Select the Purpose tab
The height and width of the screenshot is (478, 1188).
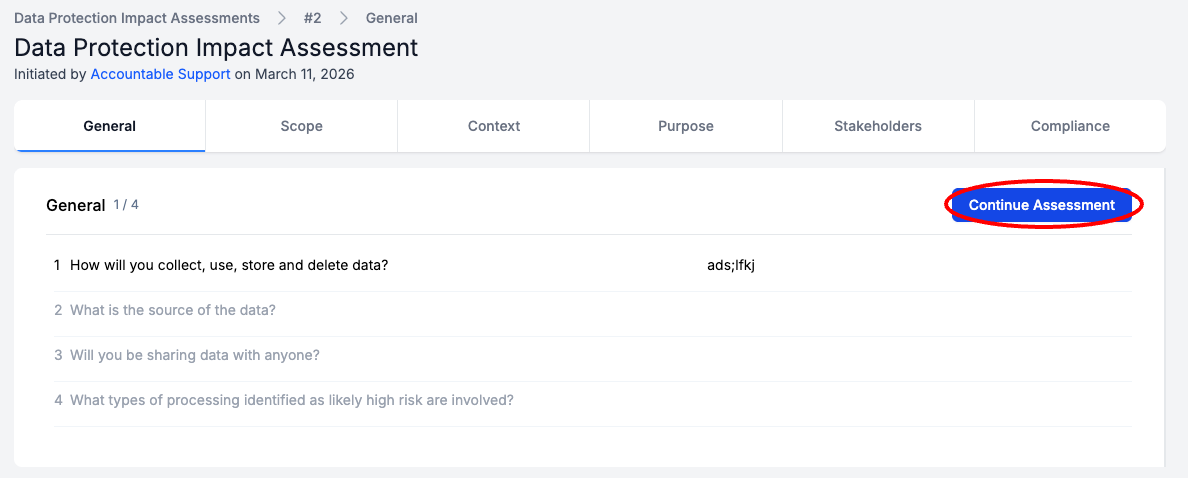686,126
